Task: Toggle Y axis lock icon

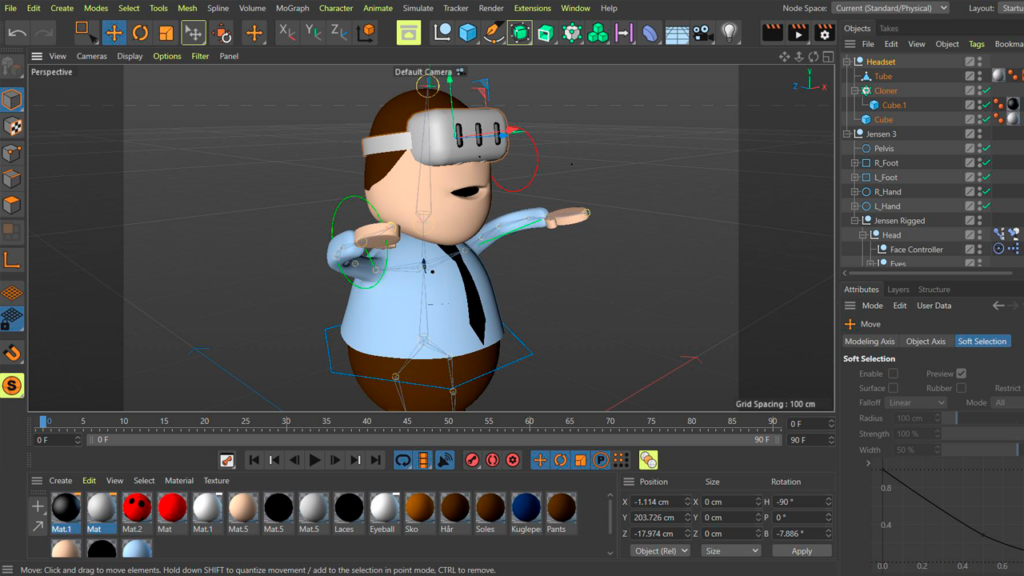Action: point(313,32)
